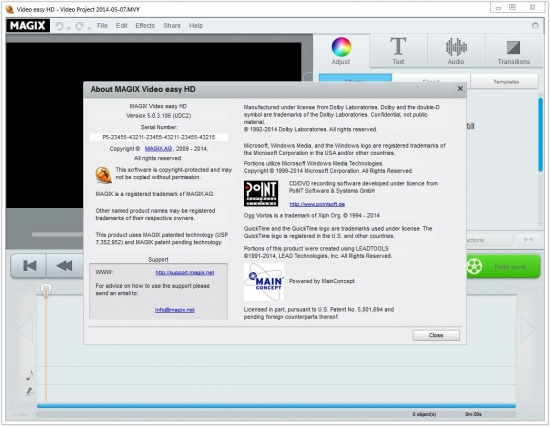Open the Help menu
550x427 pixels.
[x=196, y=26]
